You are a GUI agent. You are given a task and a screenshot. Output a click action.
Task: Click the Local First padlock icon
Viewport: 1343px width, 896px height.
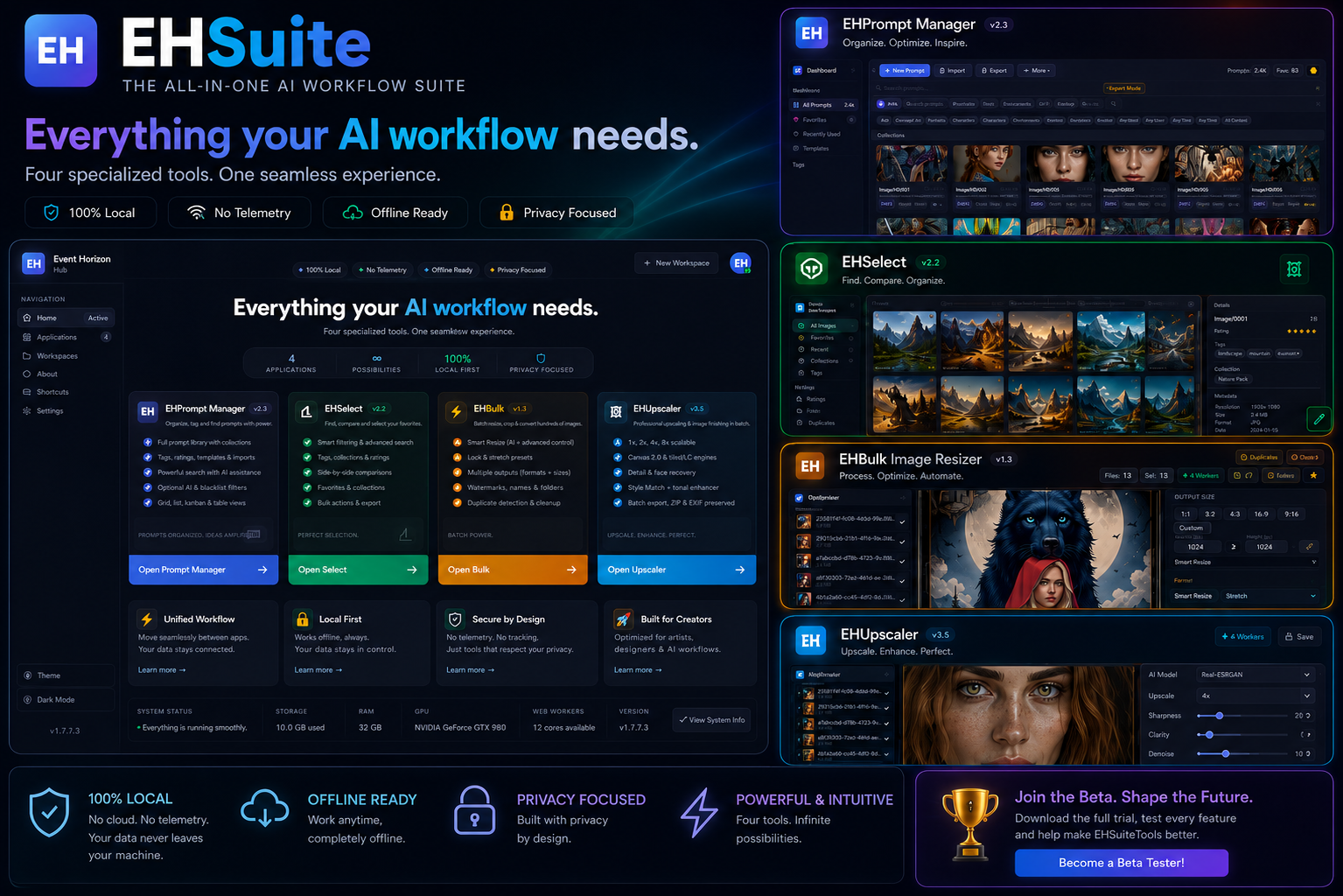tap(303, 619)
